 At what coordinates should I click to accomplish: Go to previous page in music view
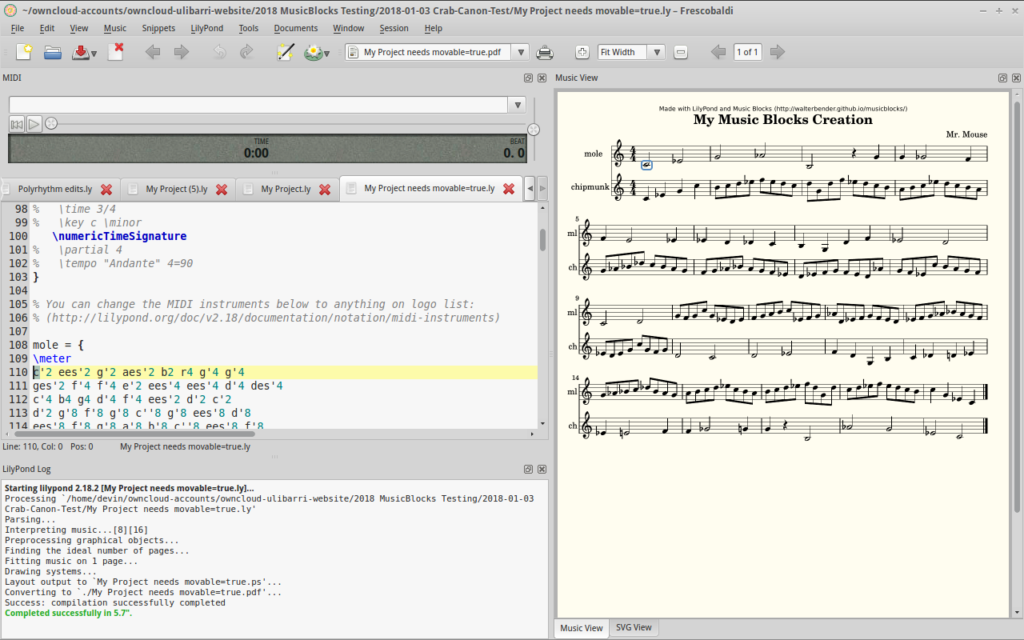point(717,52)
